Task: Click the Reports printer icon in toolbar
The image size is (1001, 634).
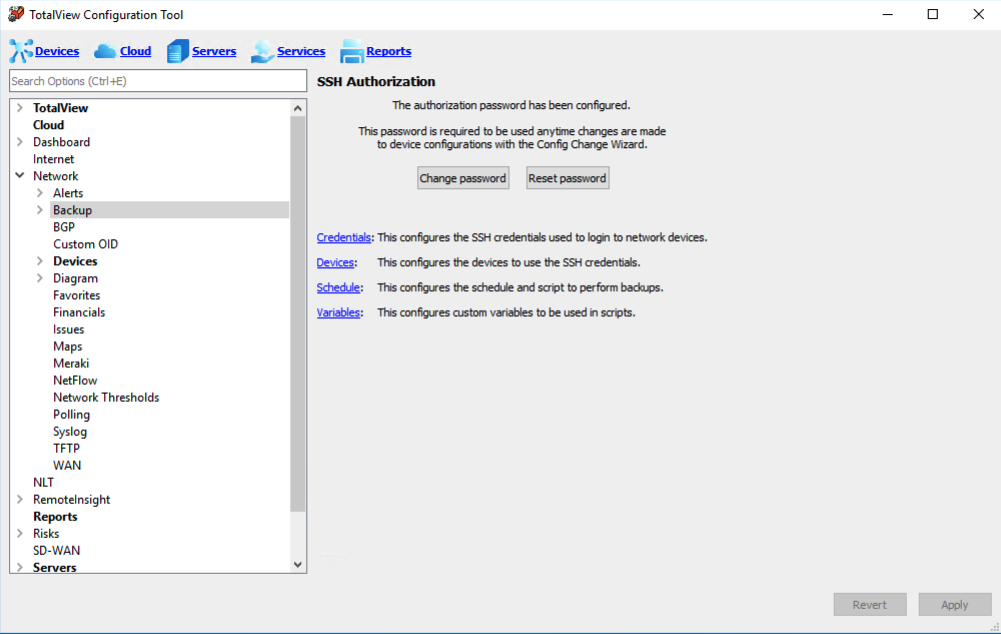Action: pyautogui.click(x=352, y=51)
